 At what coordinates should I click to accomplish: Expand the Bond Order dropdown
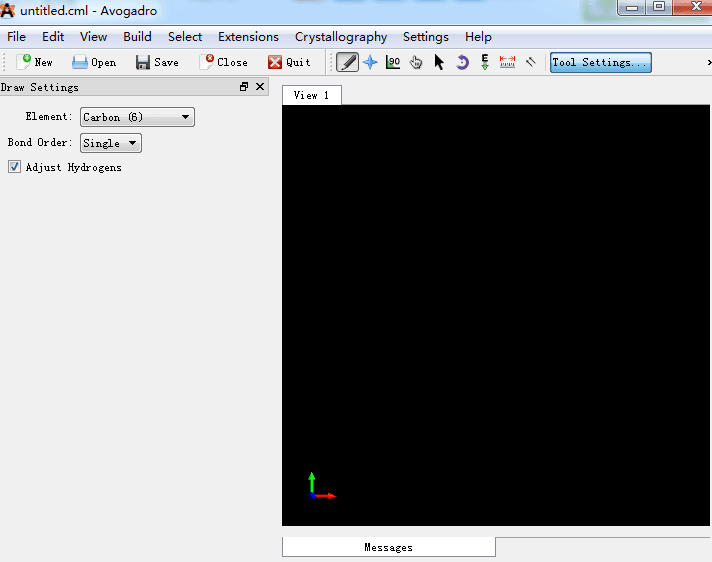pyautogui.click(x=110, y=143)
